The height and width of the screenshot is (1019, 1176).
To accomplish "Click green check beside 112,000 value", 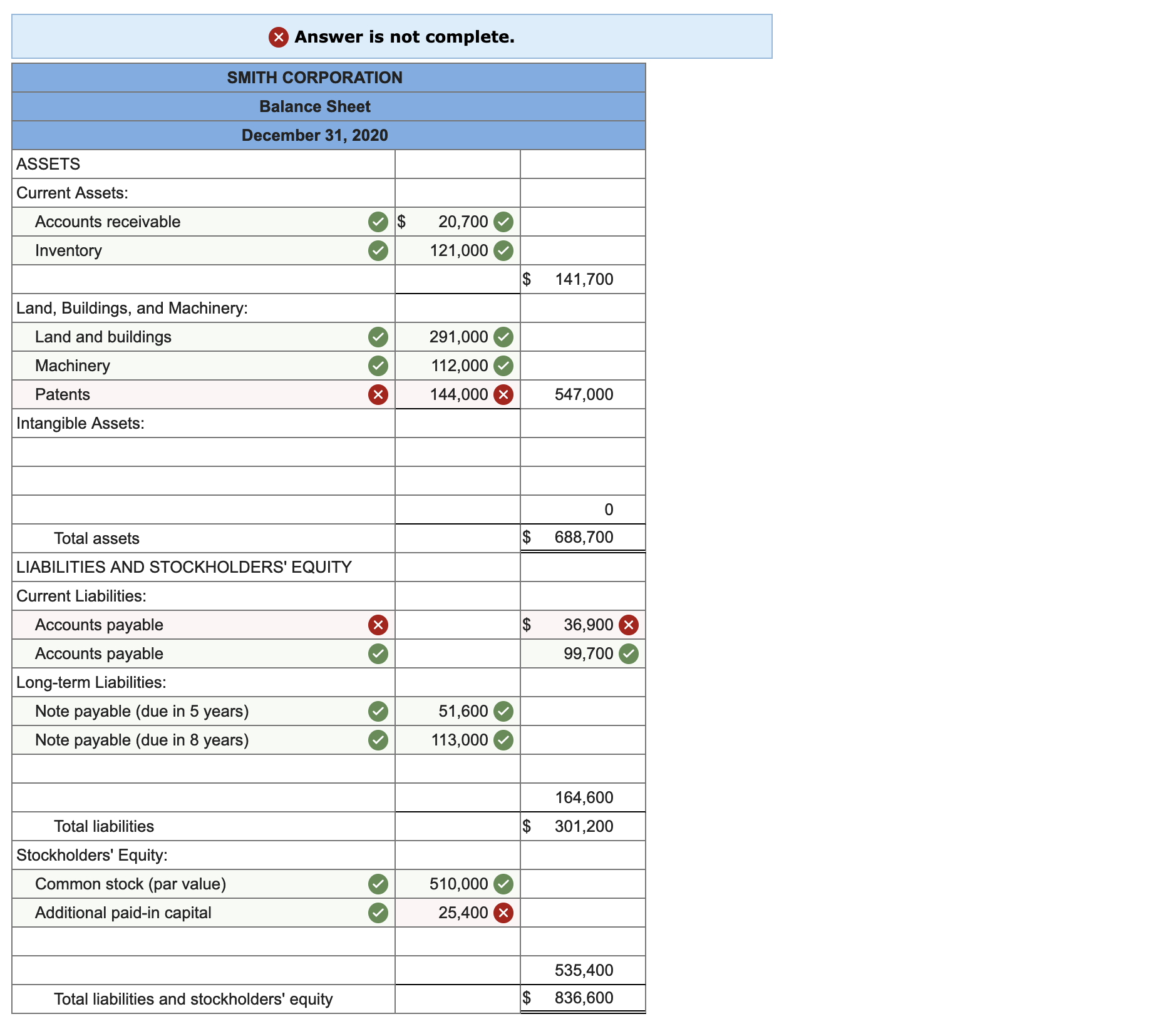I will pos(503,366).
